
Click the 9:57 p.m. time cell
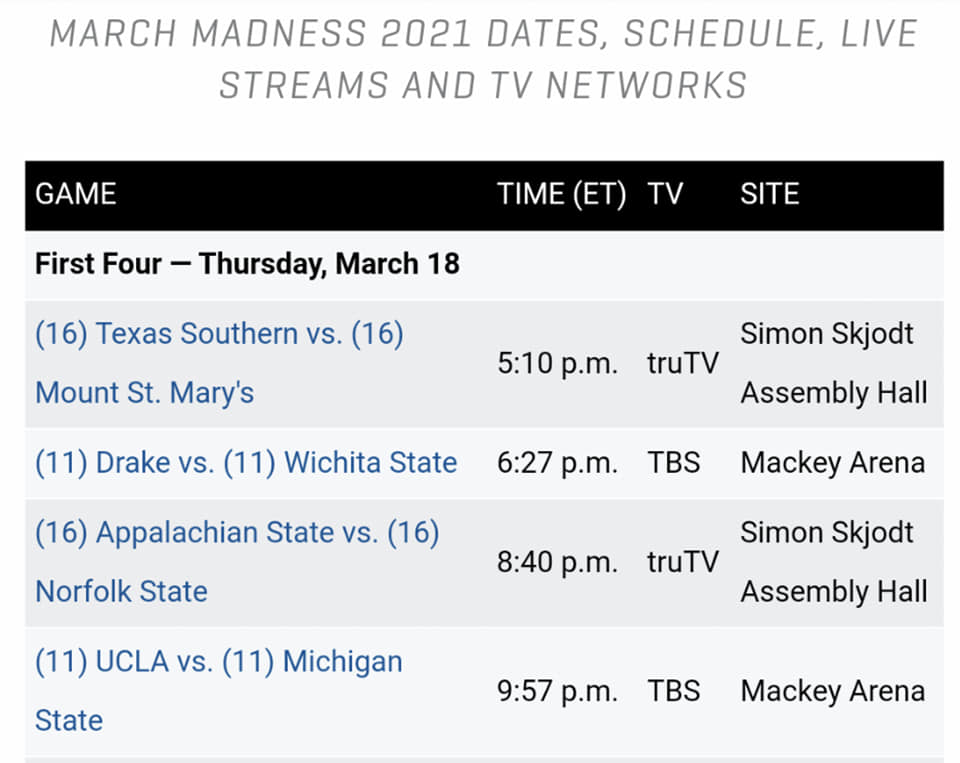pyautogui.click(x=557, y=691)
